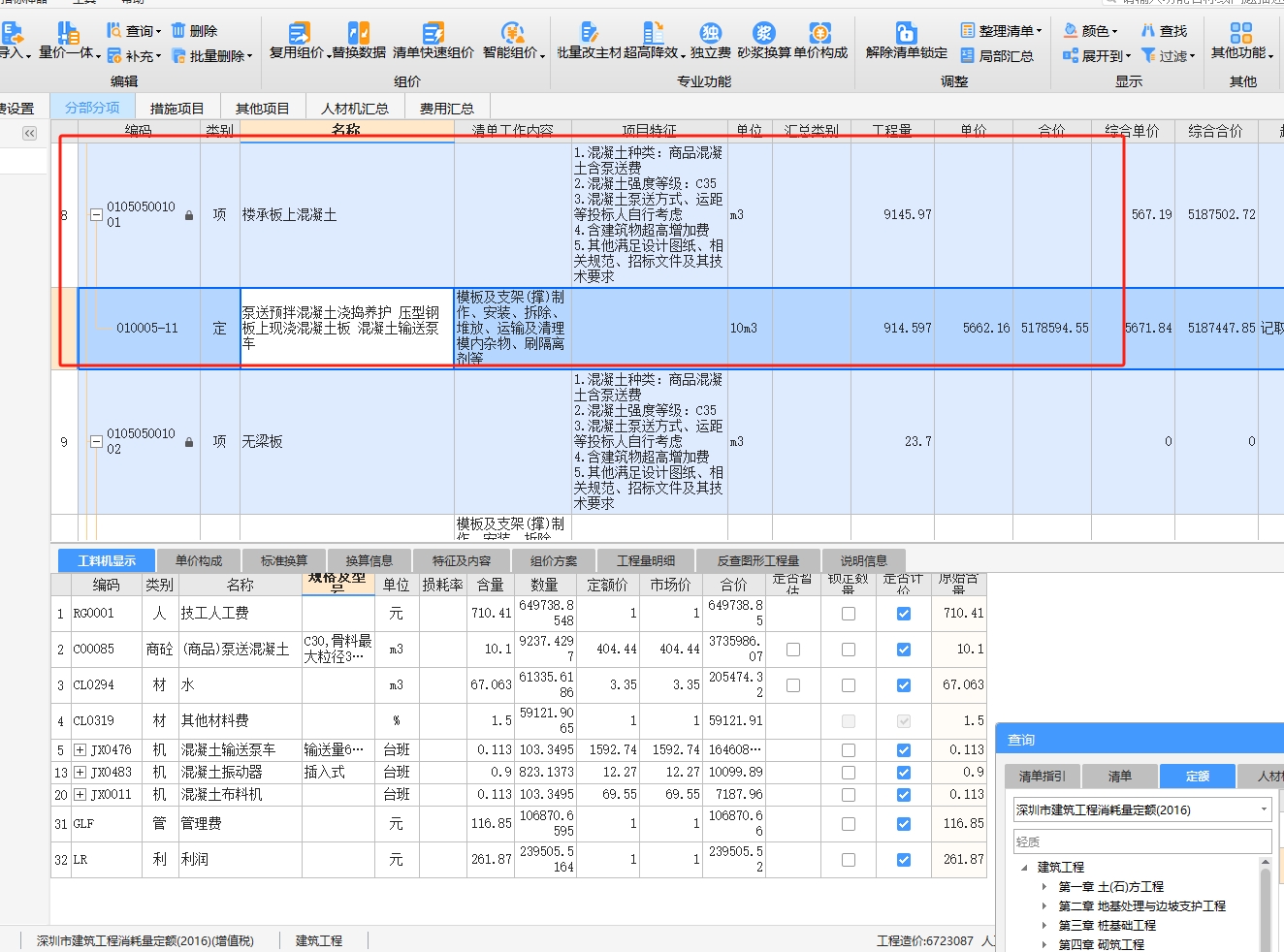
Task: Click the 超高降效 icon
Action: click(x=654, y=33)
